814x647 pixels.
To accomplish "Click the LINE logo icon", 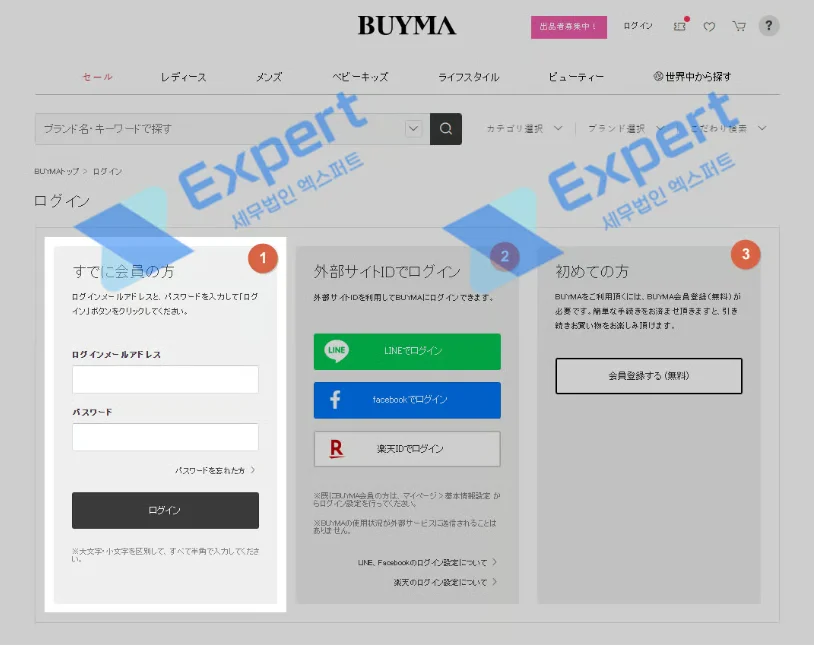I will 336,351.
